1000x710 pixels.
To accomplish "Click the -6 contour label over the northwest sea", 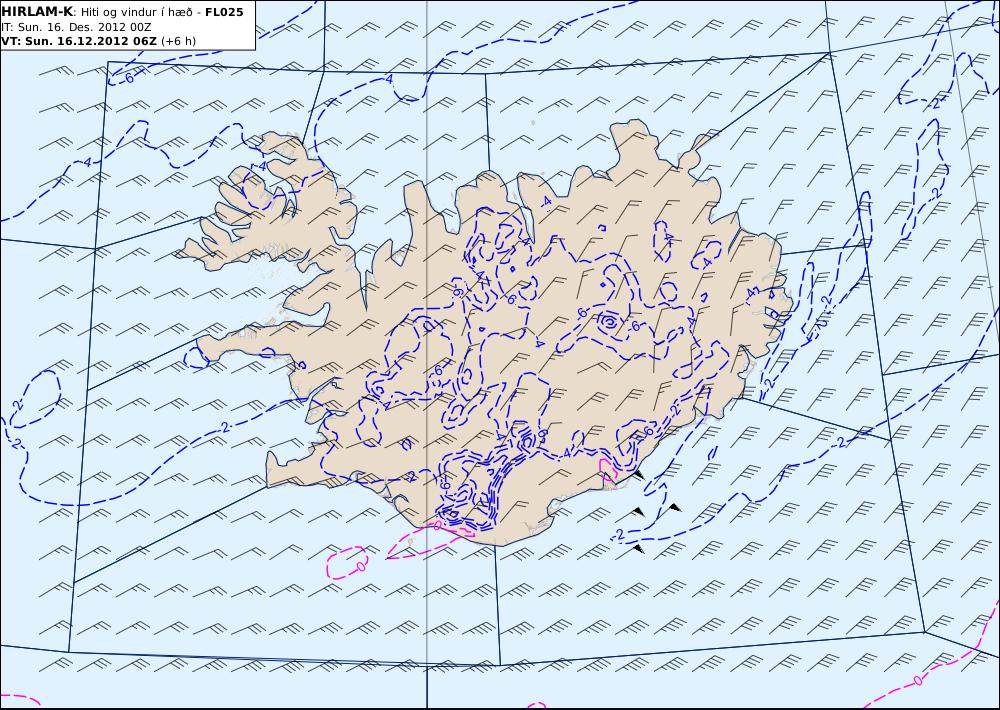I will click(128, 78).
